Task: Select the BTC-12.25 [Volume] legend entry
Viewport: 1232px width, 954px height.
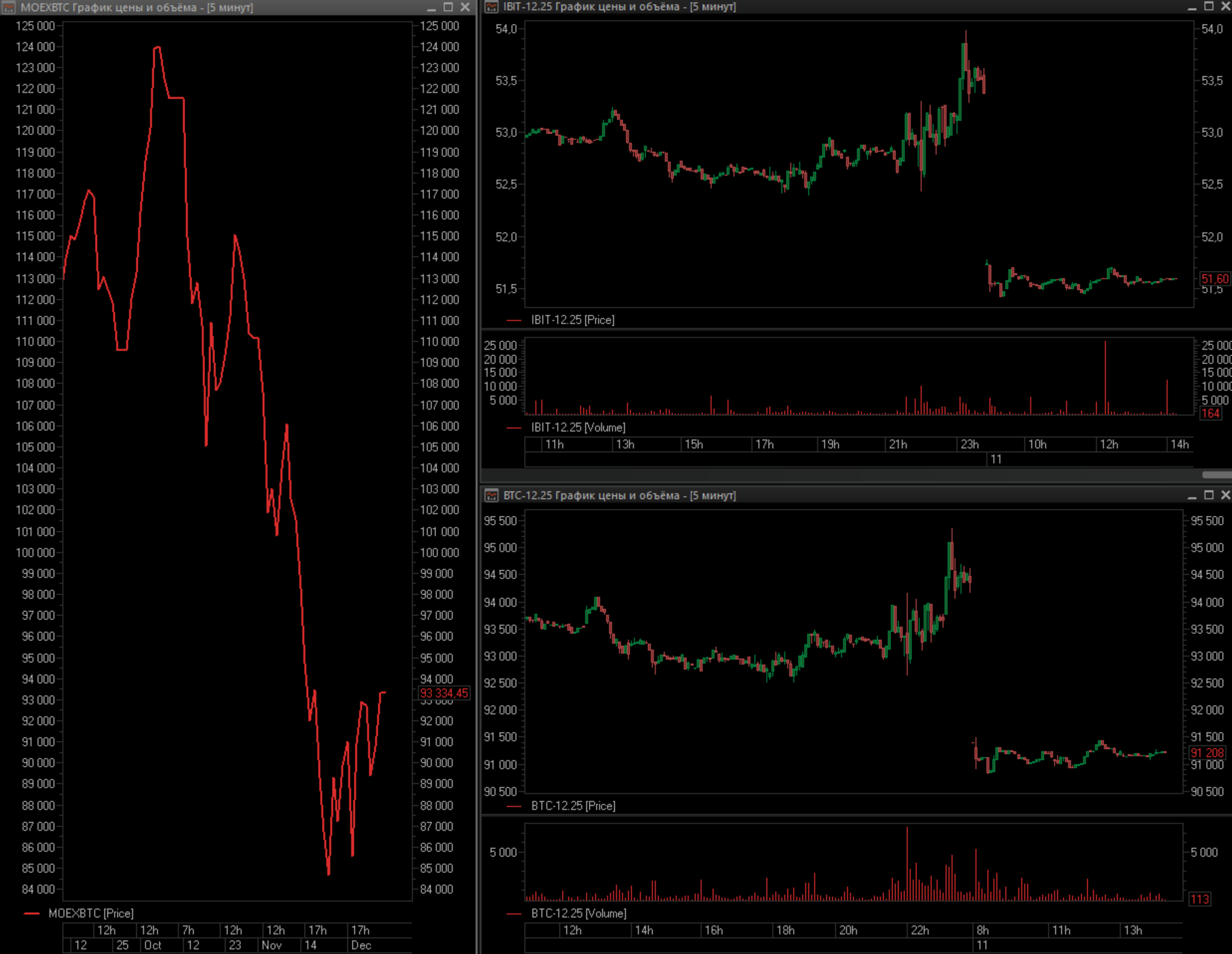Action: coord(578,914)
